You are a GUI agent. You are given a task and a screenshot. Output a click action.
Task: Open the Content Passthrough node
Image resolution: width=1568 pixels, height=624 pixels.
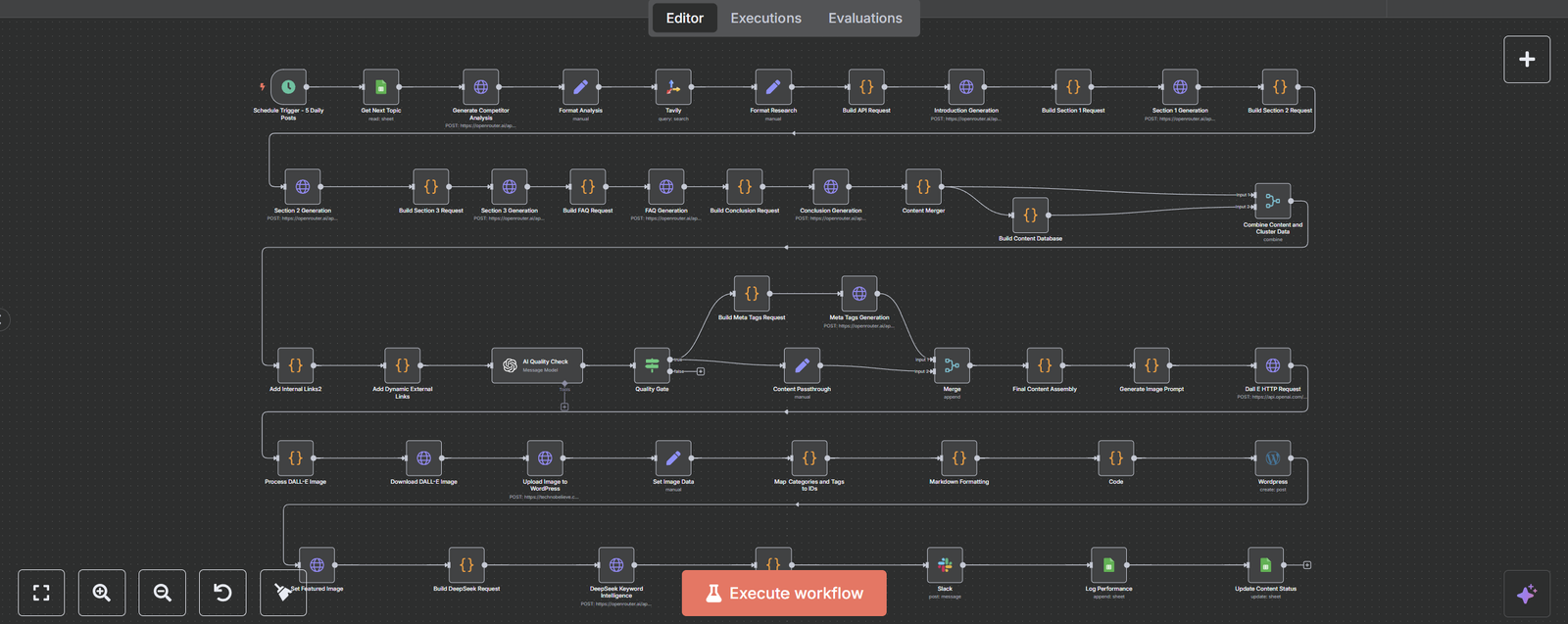point(802,365)
